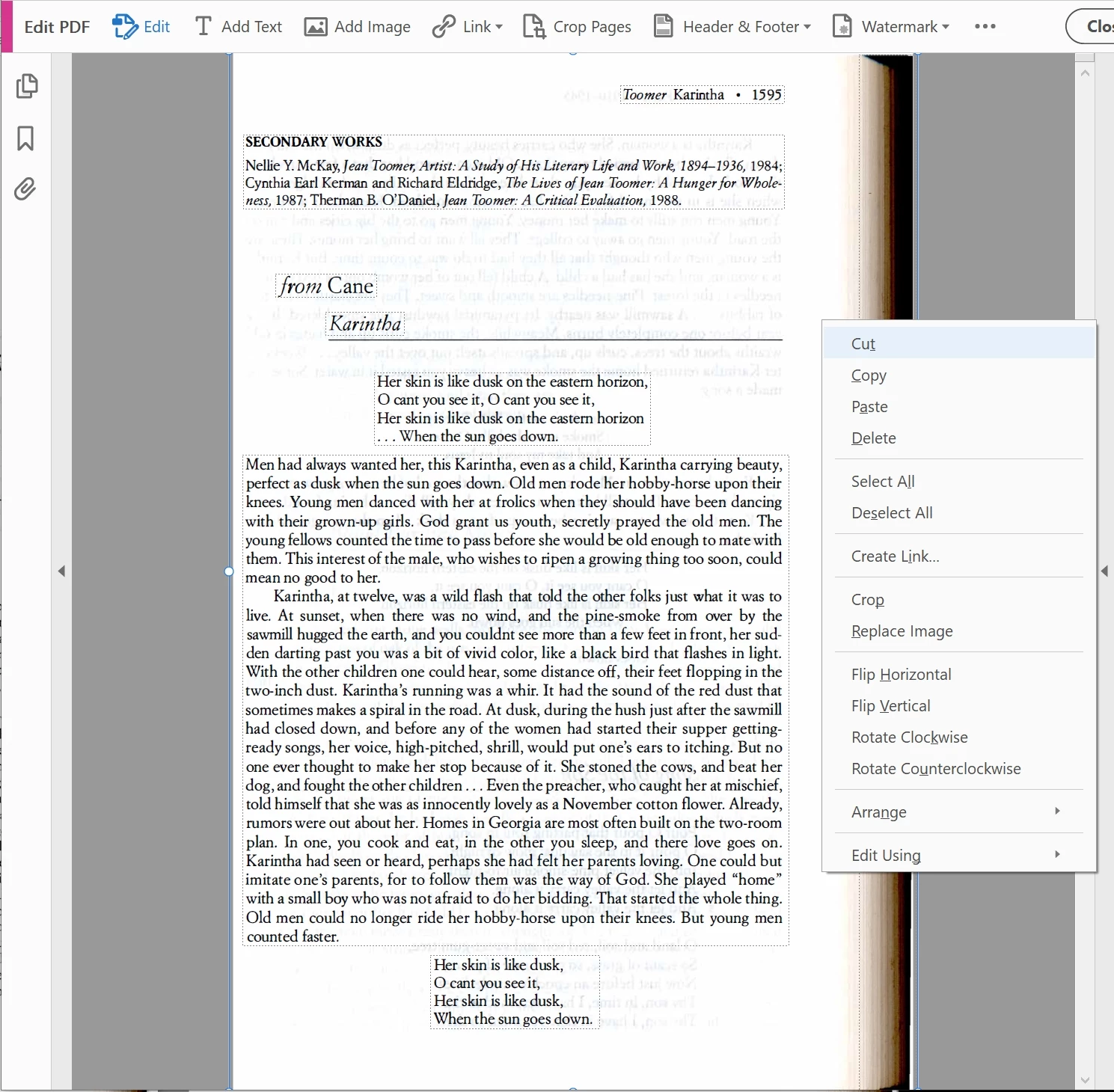
Task: Select the 'Toomer Karintha 1595' header text box
Action: pos(702,95)
